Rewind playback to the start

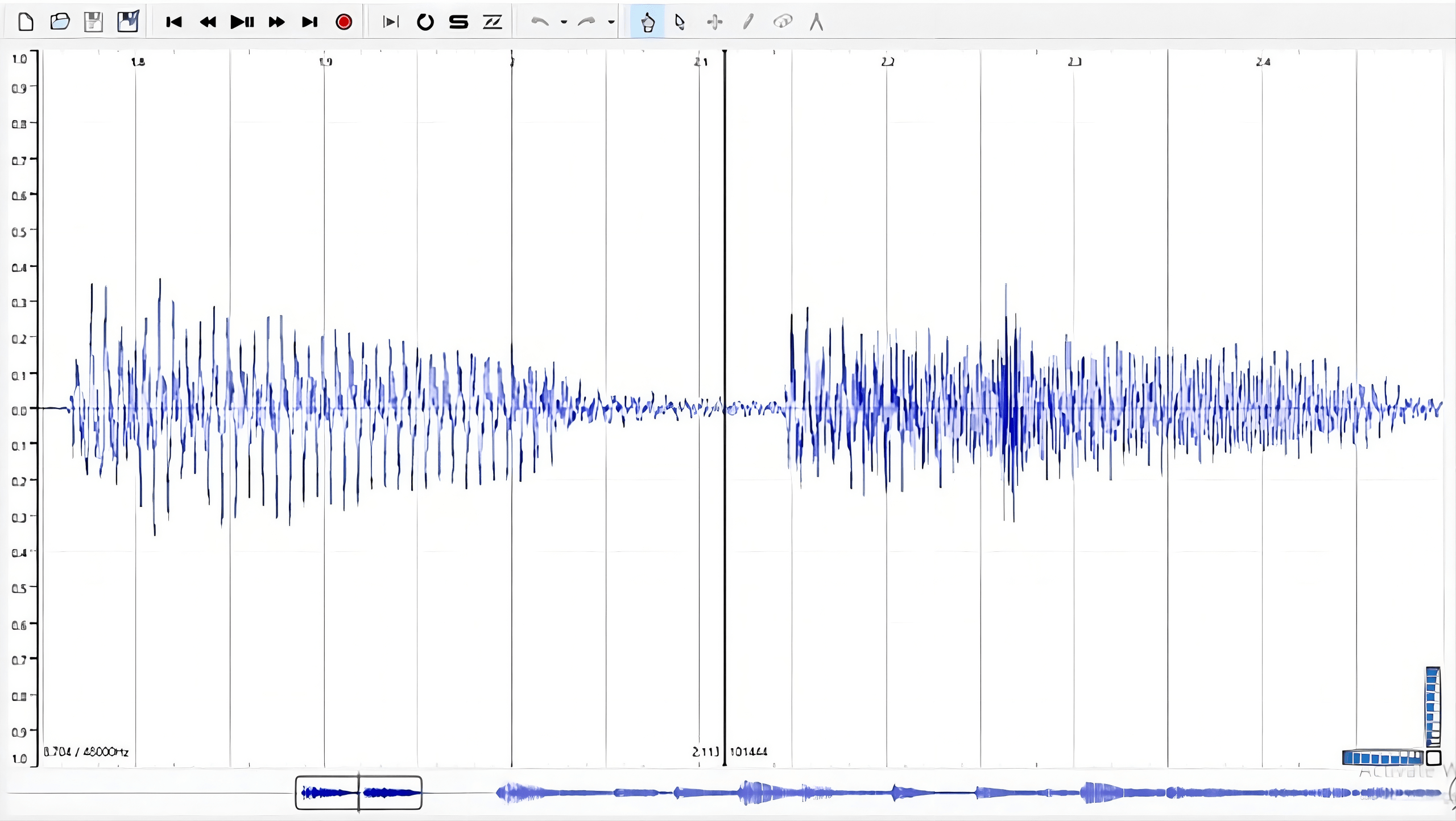point(174,22)
